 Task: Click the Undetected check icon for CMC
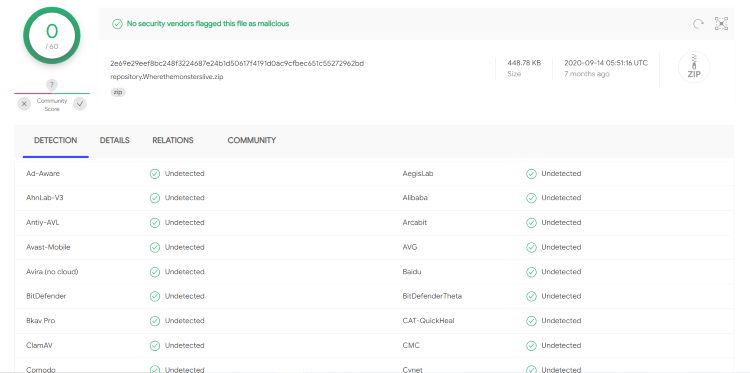531,346
